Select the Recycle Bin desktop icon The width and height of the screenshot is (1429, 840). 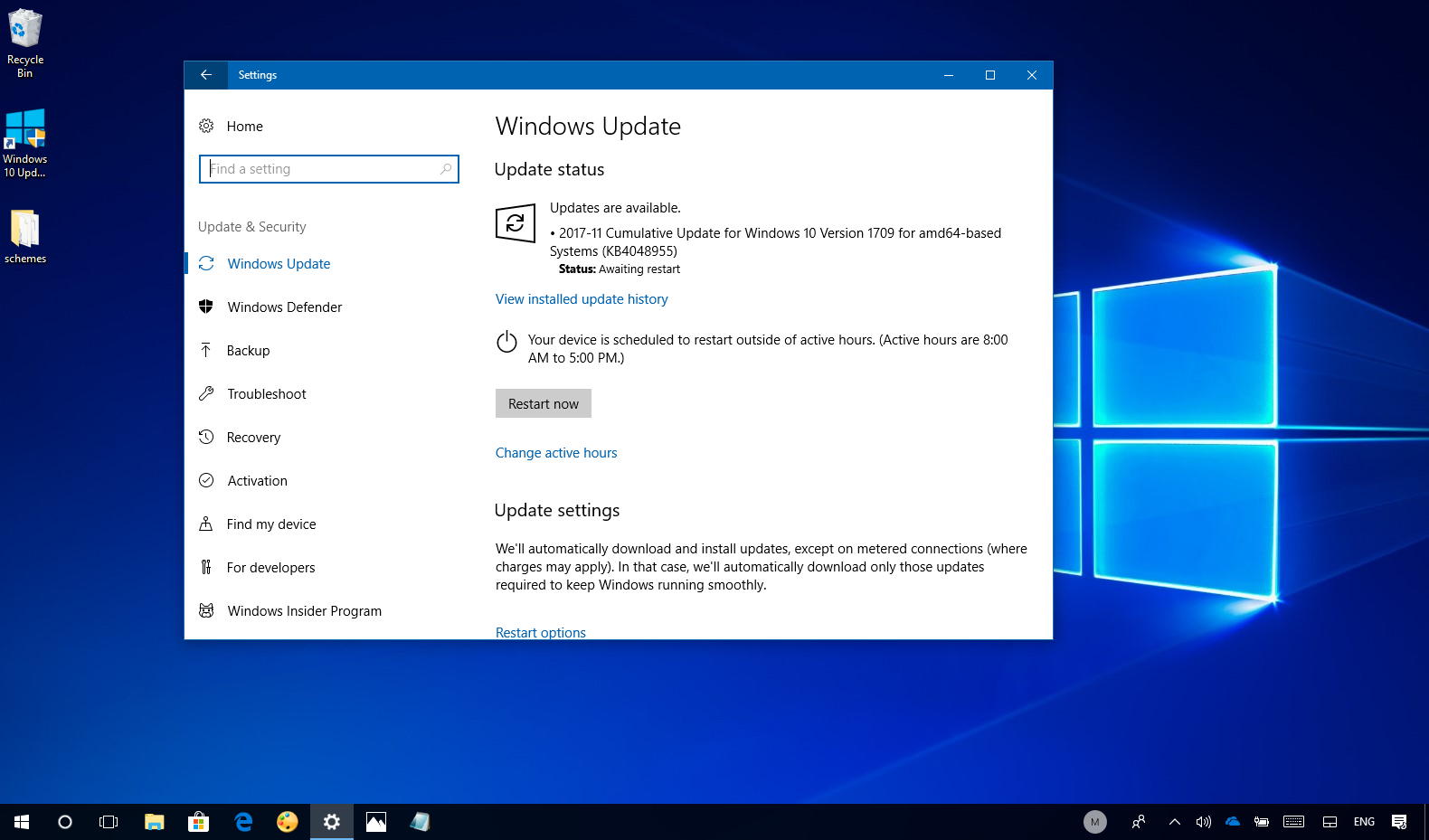click(x=25, y=43)
